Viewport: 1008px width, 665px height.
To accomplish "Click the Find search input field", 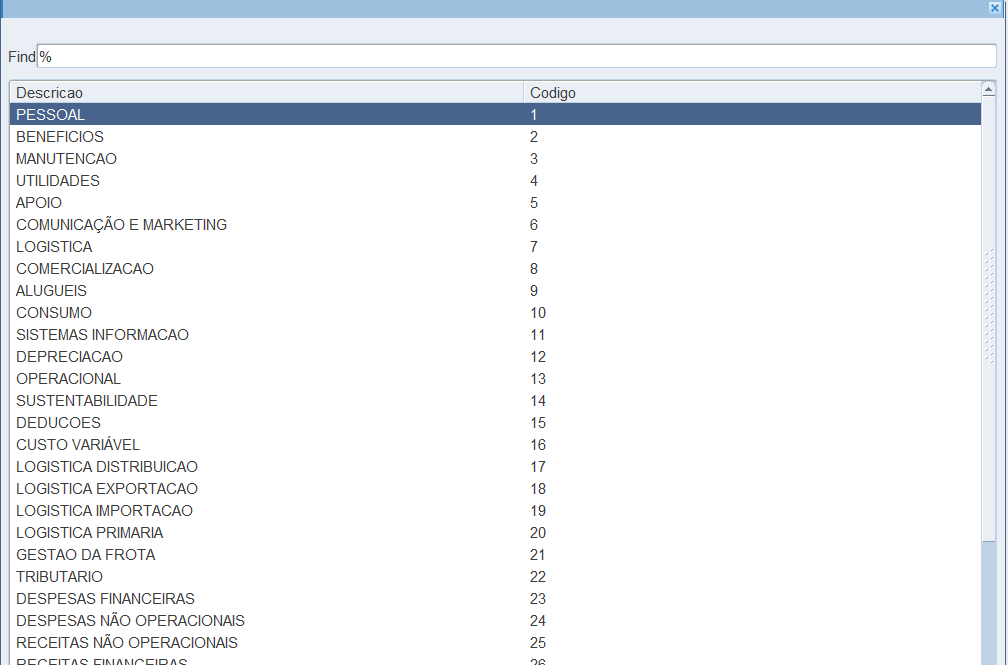I will [516, 57].
